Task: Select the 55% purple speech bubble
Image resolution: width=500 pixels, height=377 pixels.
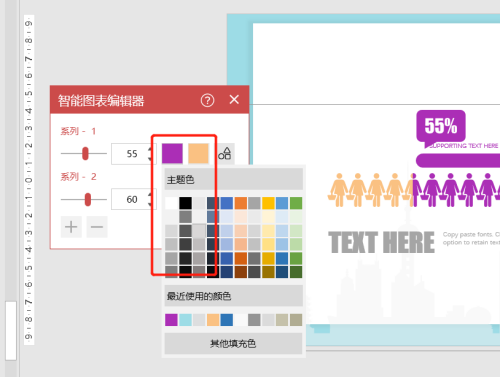Action: pyautogui.click(x=441, y=127)
